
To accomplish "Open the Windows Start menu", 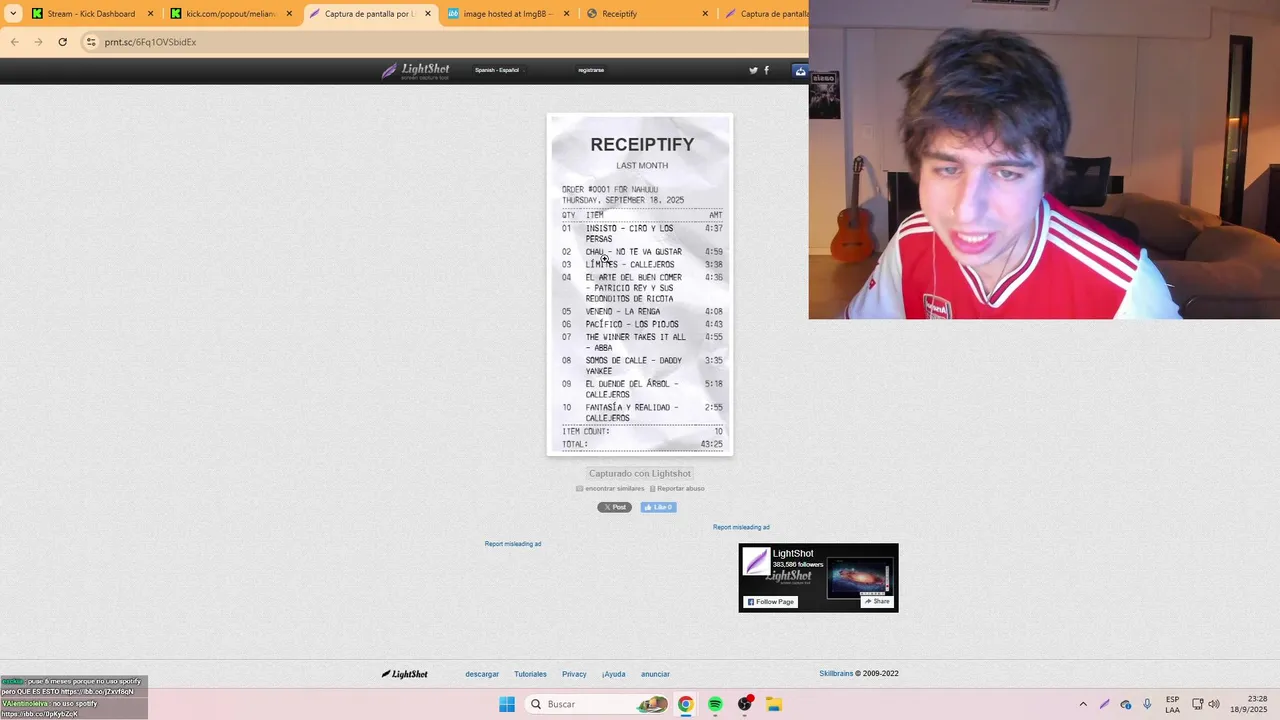I will point(507,704).
